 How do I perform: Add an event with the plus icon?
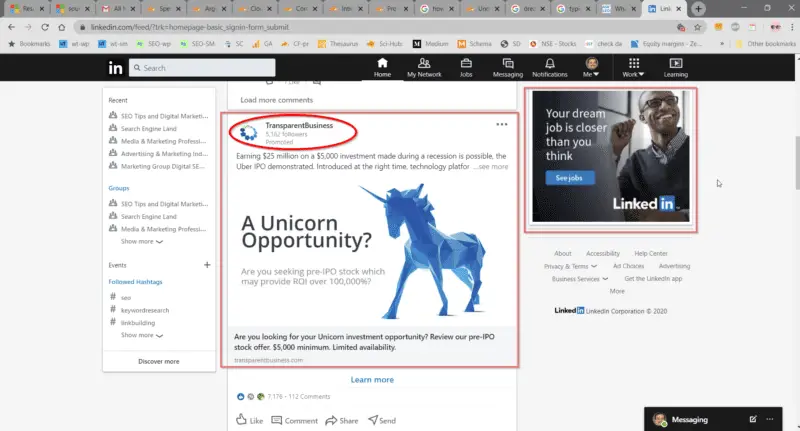coord(207,265)
